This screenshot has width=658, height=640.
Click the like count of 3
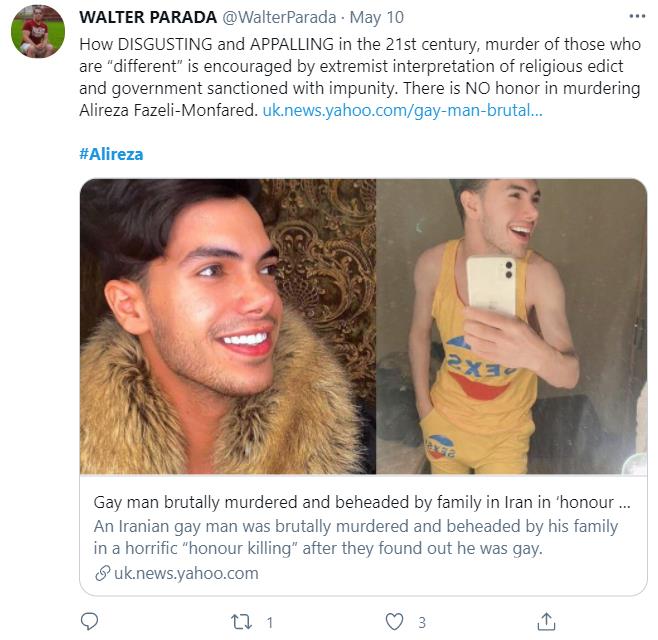click(x=422, y=622)
